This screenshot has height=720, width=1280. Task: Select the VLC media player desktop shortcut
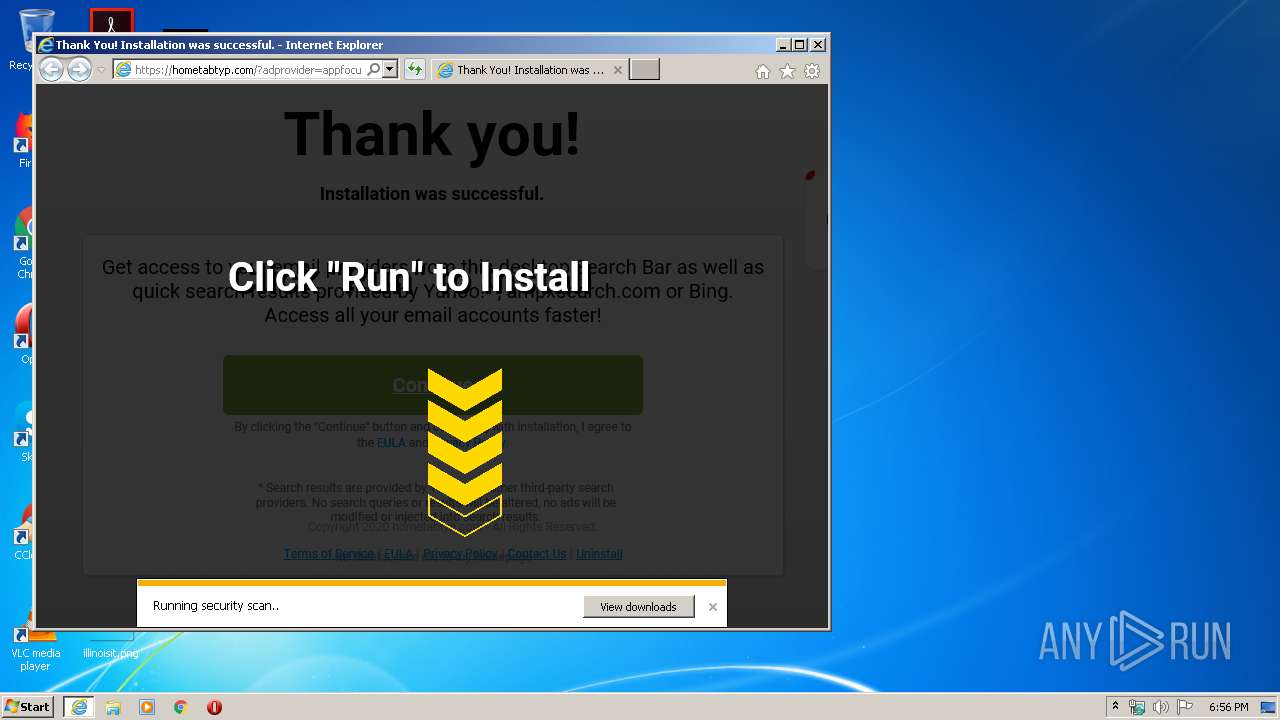[x=35, y=647]
